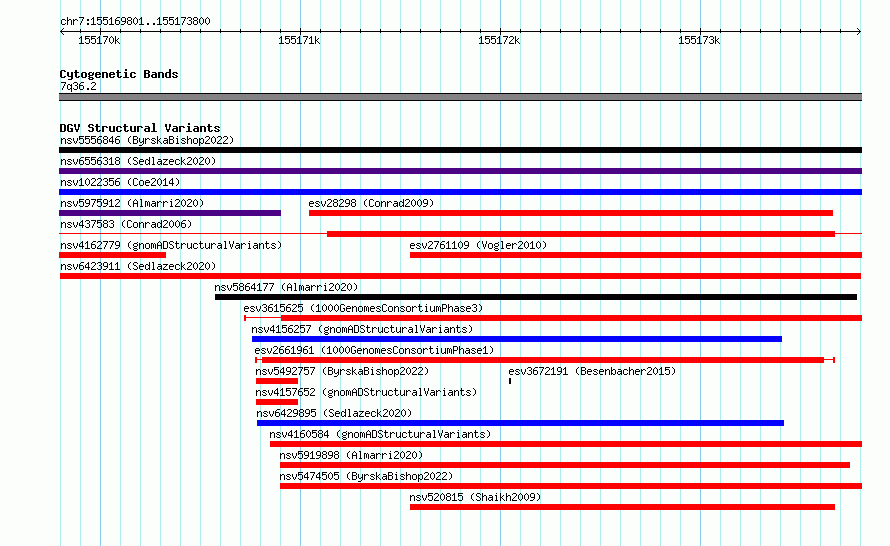This screenshot has height=546, width=890.
Task: Click the nsv5556846 (ByrskaBishop2022) variant label
Action: click(147, 140)
